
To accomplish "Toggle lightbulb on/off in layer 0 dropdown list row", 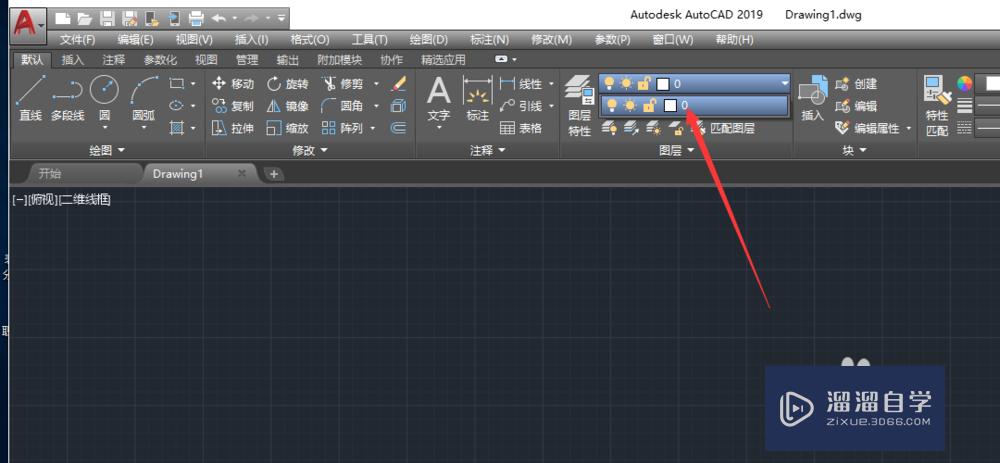I will [612, 105].
